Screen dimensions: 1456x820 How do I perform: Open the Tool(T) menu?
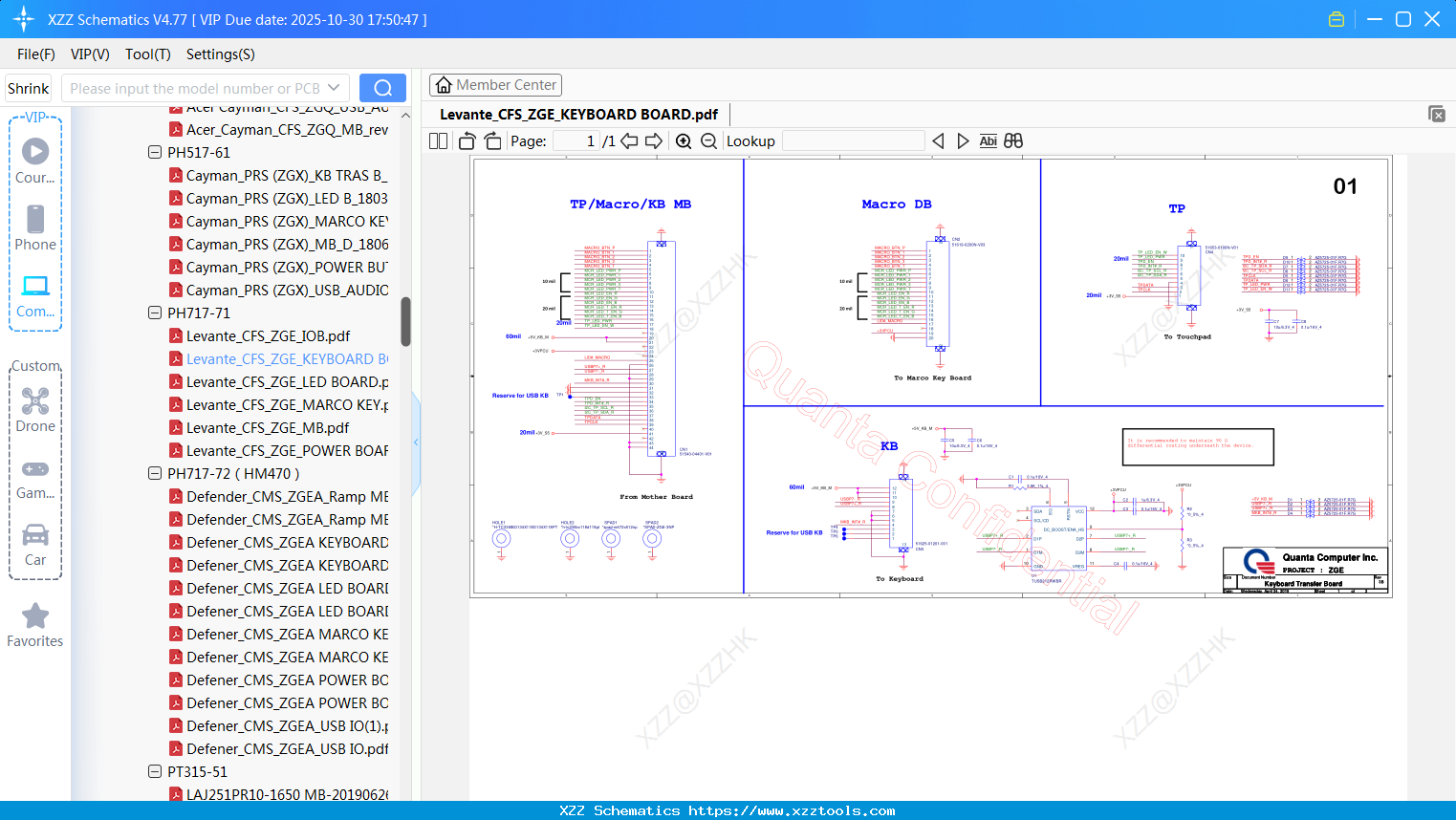pos(147,54)
